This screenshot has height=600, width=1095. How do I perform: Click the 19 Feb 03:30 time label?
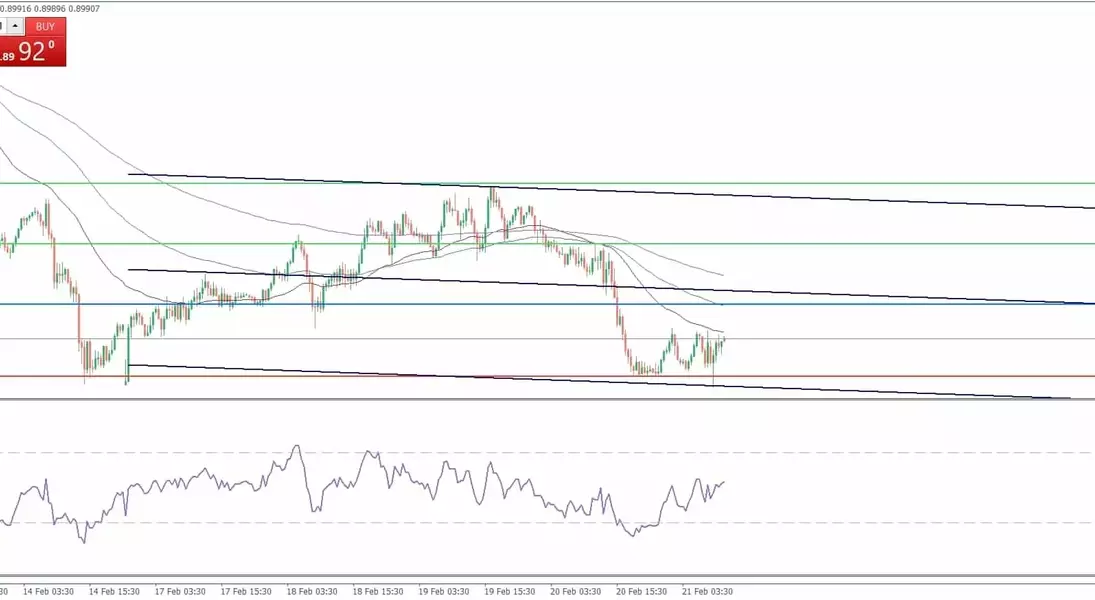click(443, 592)
